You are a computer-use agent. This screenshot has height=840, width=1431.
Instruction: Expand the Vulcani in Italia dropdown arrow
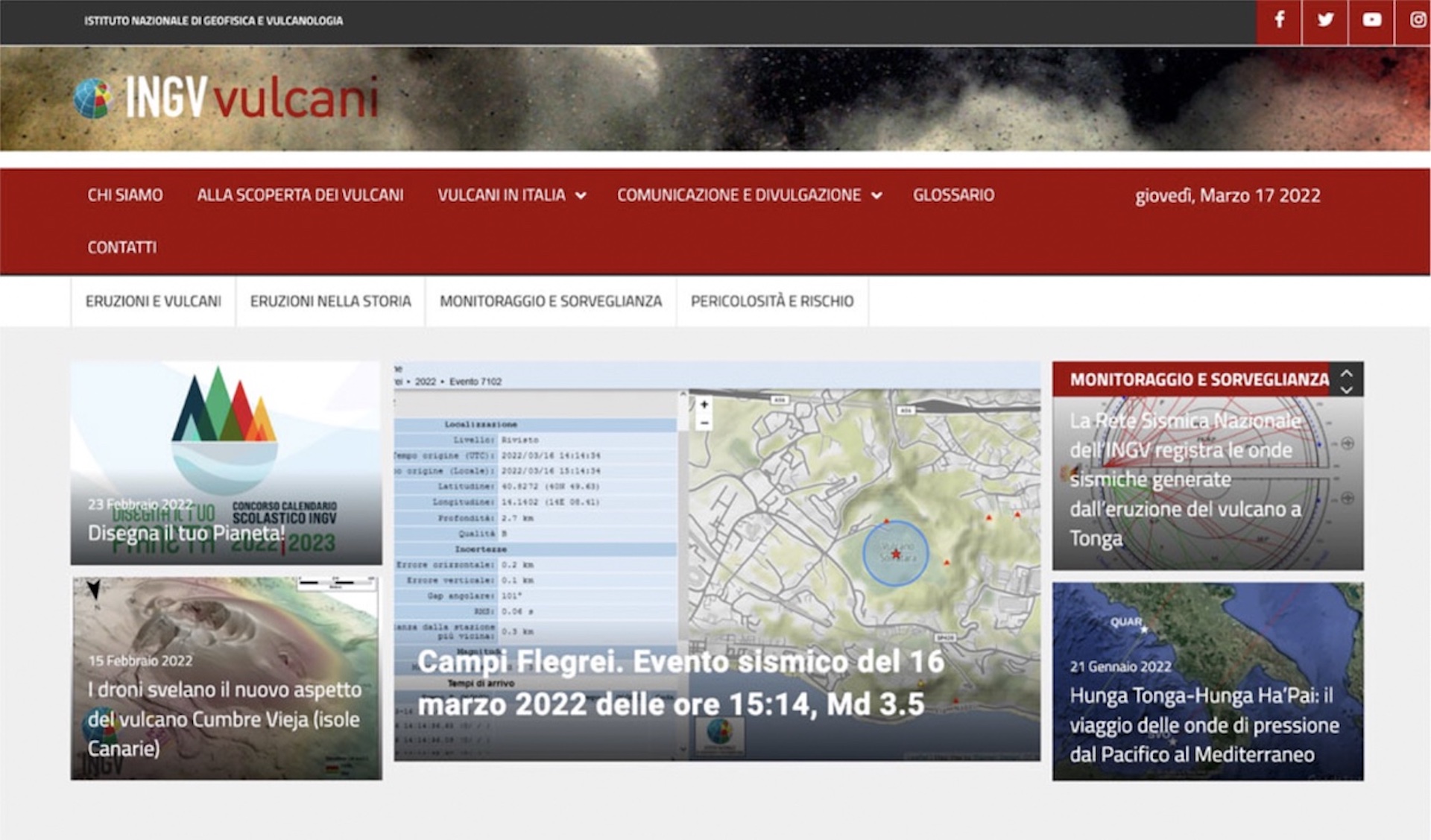coord(581,196)
